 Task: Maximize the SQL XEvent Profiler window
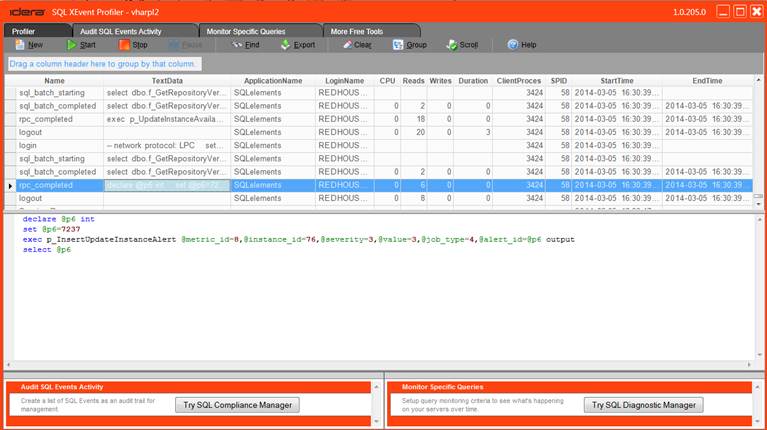[x=740, y=12]
